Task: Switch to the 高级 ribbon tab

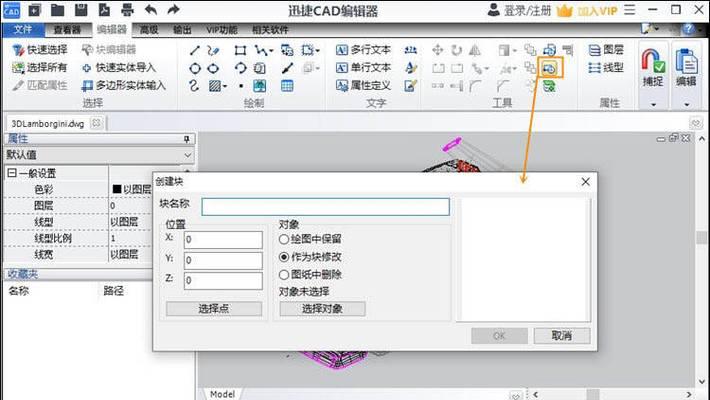Action: click(149, 30)
